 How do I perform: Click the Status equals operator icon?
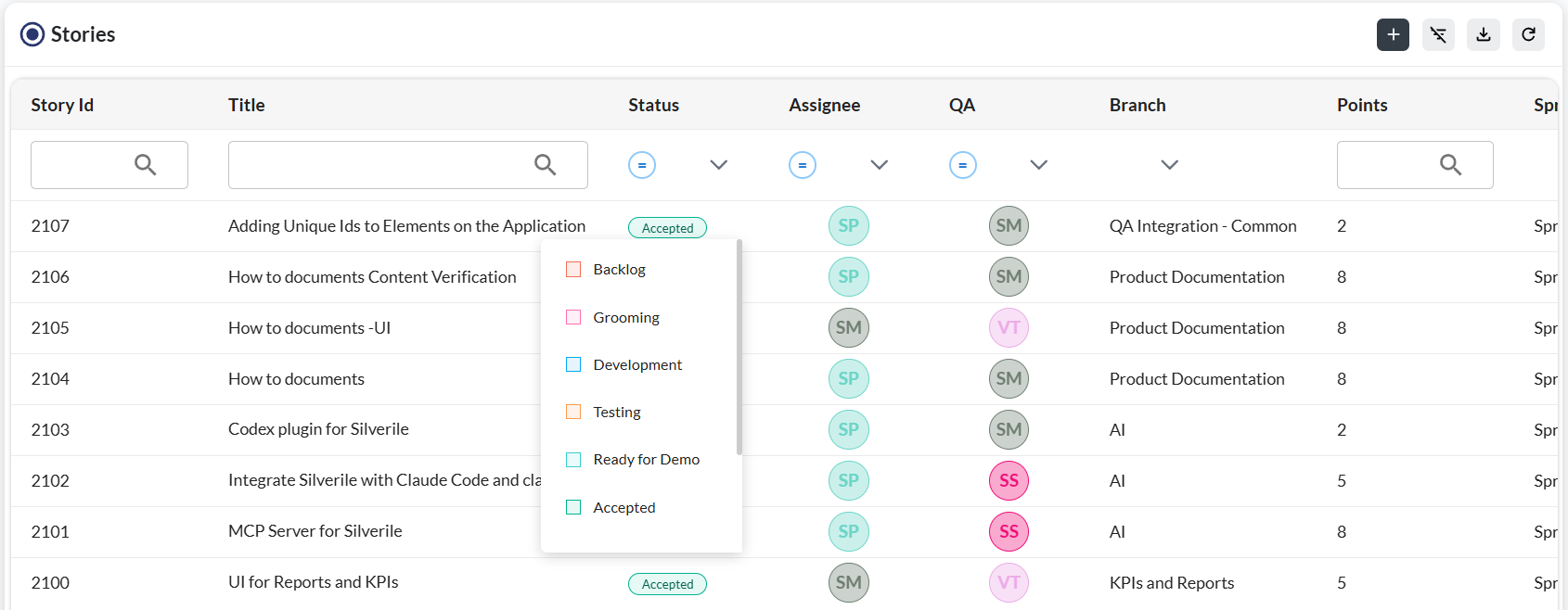[x=642, y=165]
